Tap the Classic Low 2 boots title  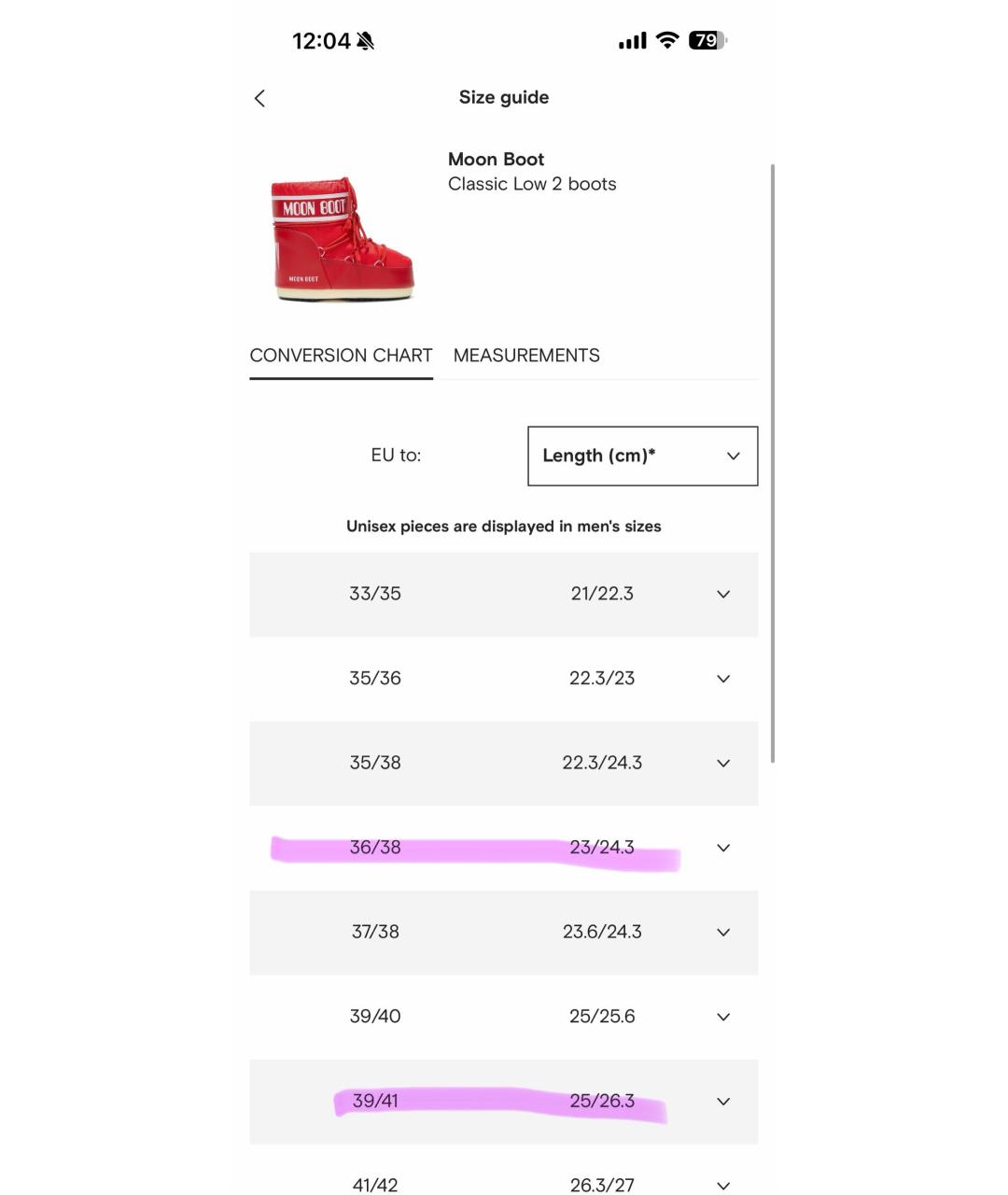(532, 184)
